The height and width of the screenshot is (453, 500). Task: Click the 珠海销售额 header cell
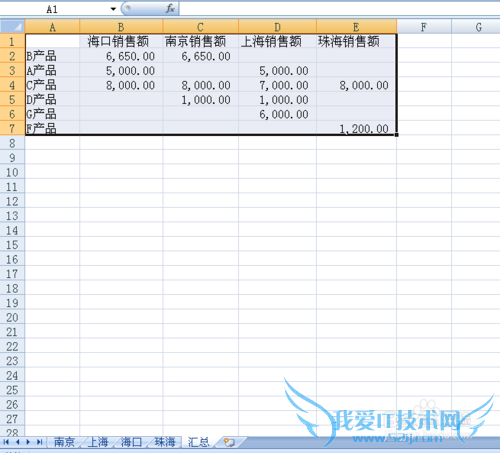pos(356,41)
